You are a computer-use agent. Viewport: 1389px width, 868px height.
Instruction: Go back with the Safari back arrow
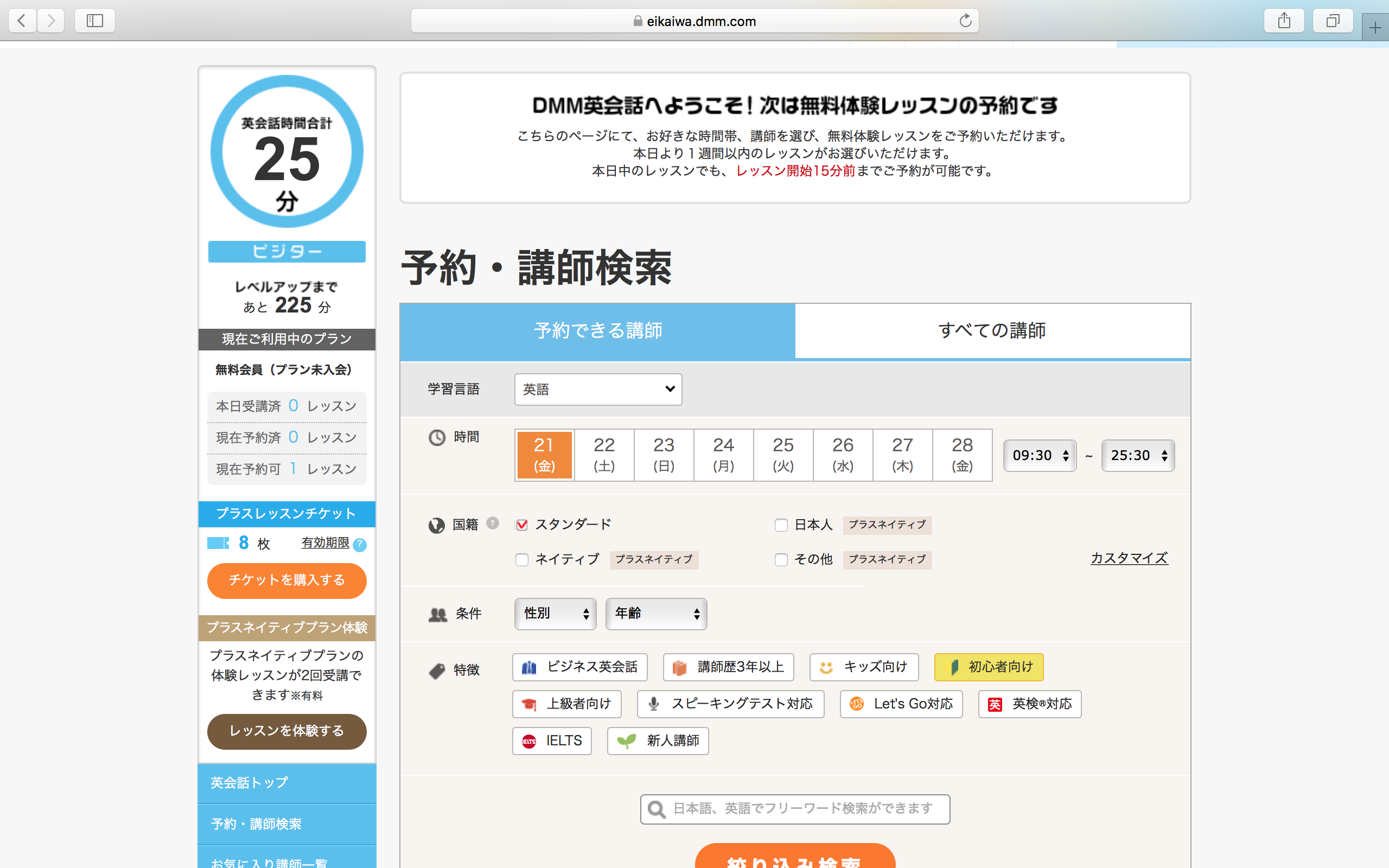pyautogui.click(x=22, y=21)
